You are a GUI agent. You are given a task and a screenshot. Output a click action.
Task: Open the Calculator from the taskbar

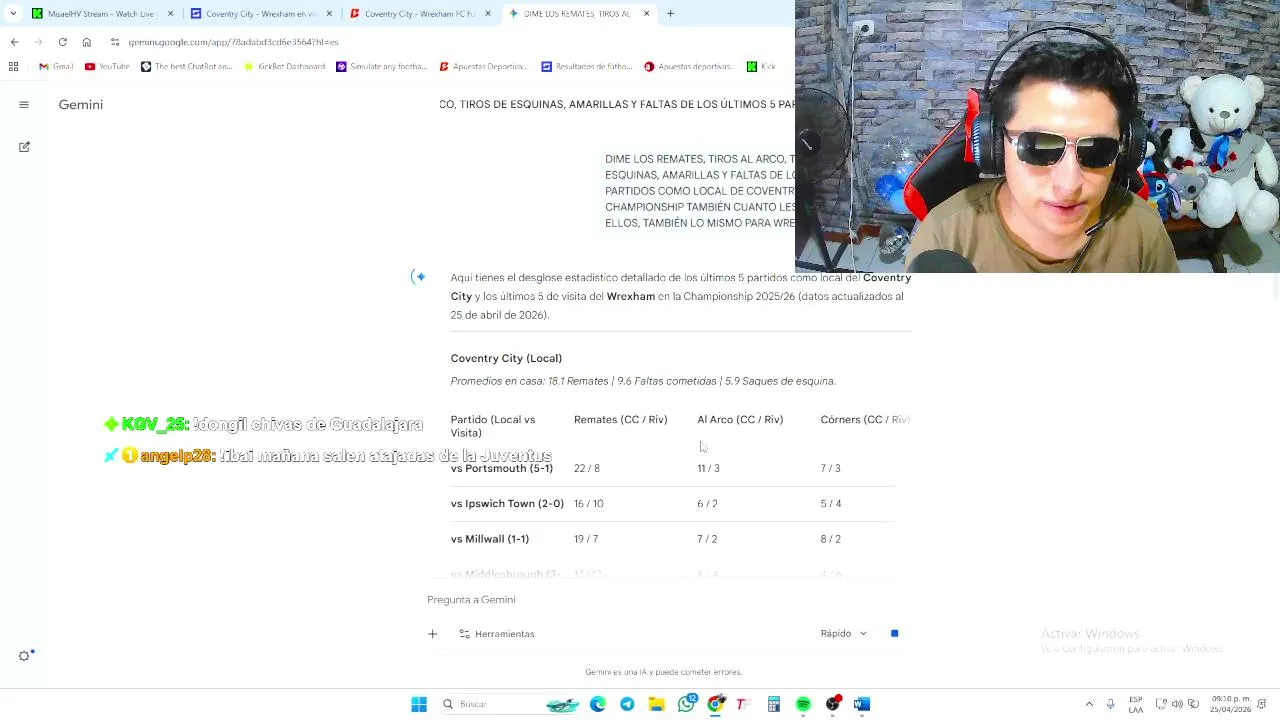pyautogui.click(x=773, y=704)
